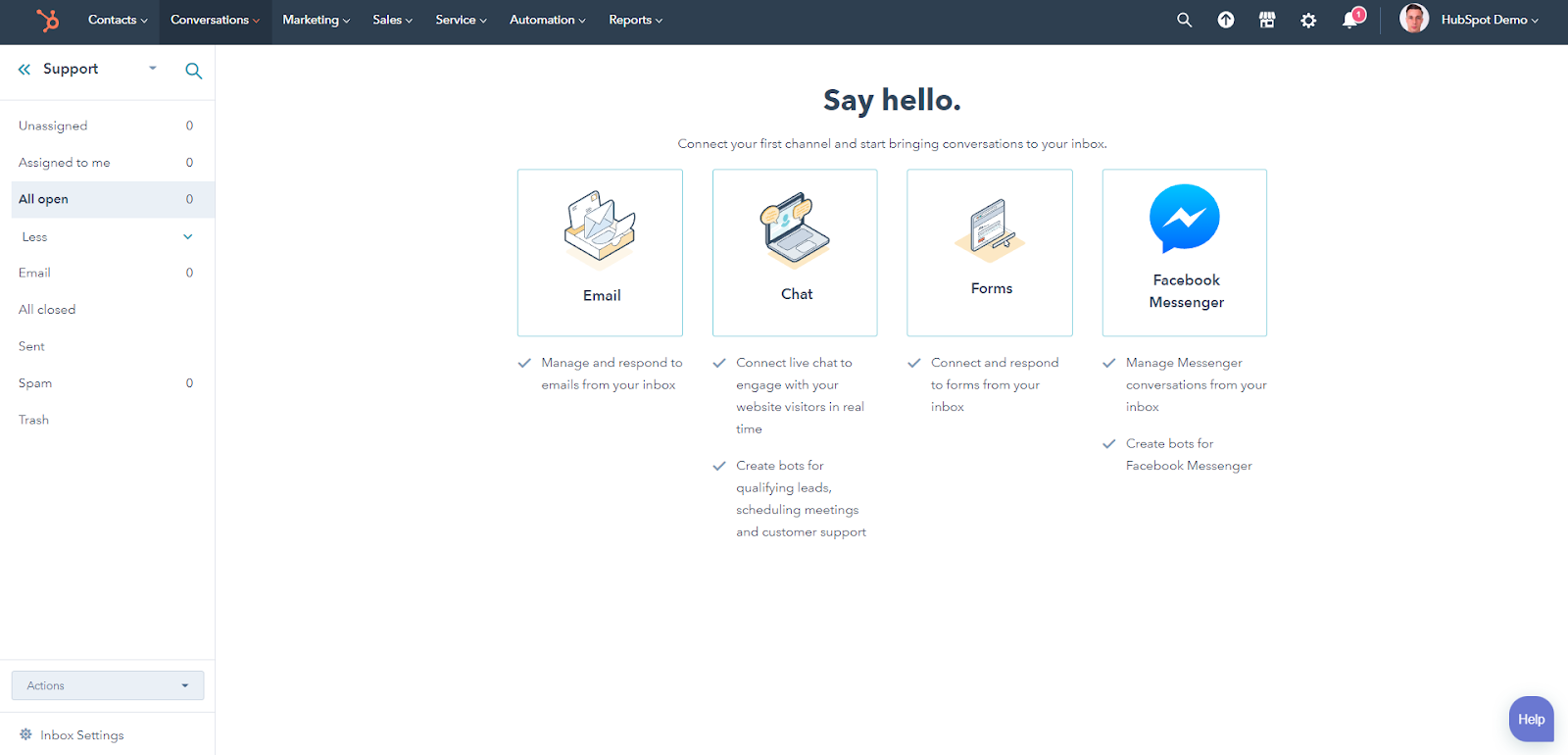Open the Sales menu
This screenshot has width=1568, height=755.
(x=392, y=20)
